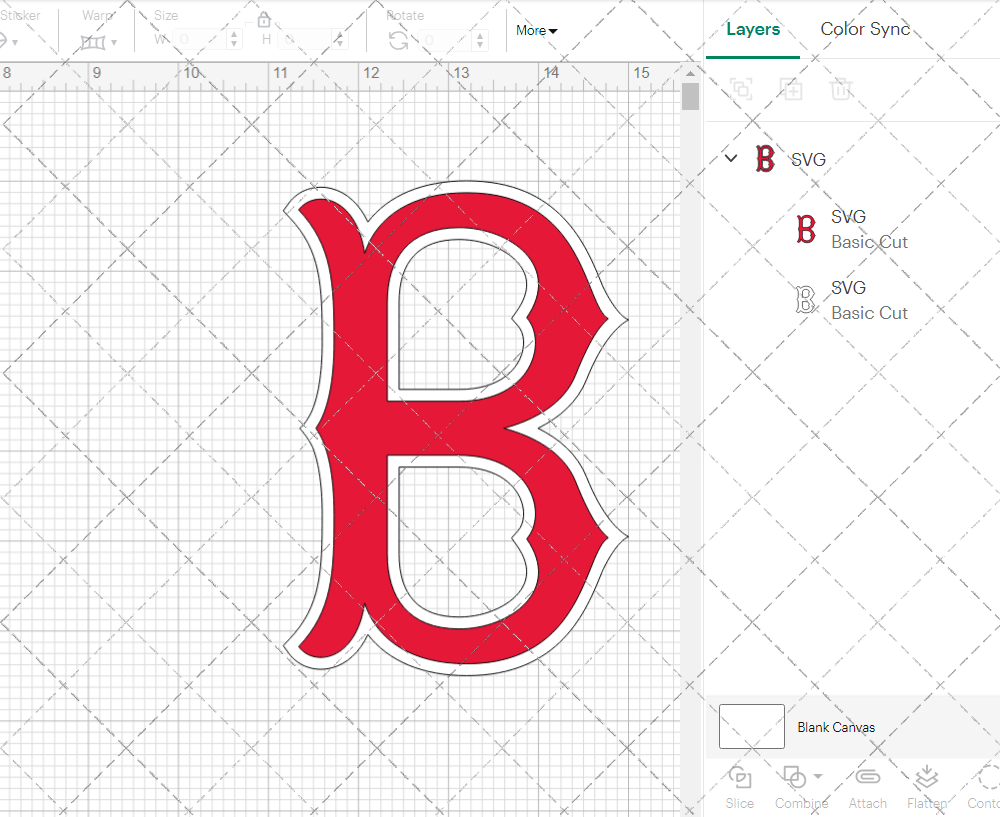Click the Blank Canvas color swatch
Screen dimensions: 1000x817
tap(752, 727)
